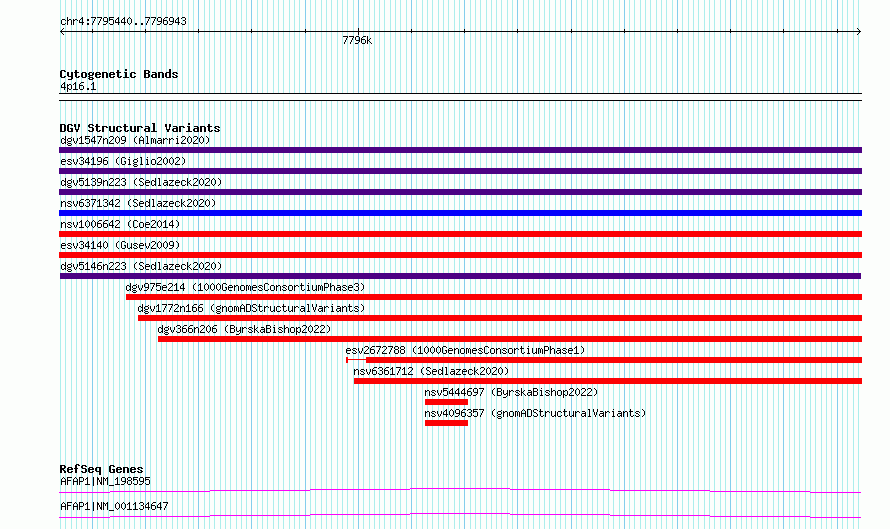Select the esv34196 (Giglio2002) variant label
The image size is (890, 529).
123,161
